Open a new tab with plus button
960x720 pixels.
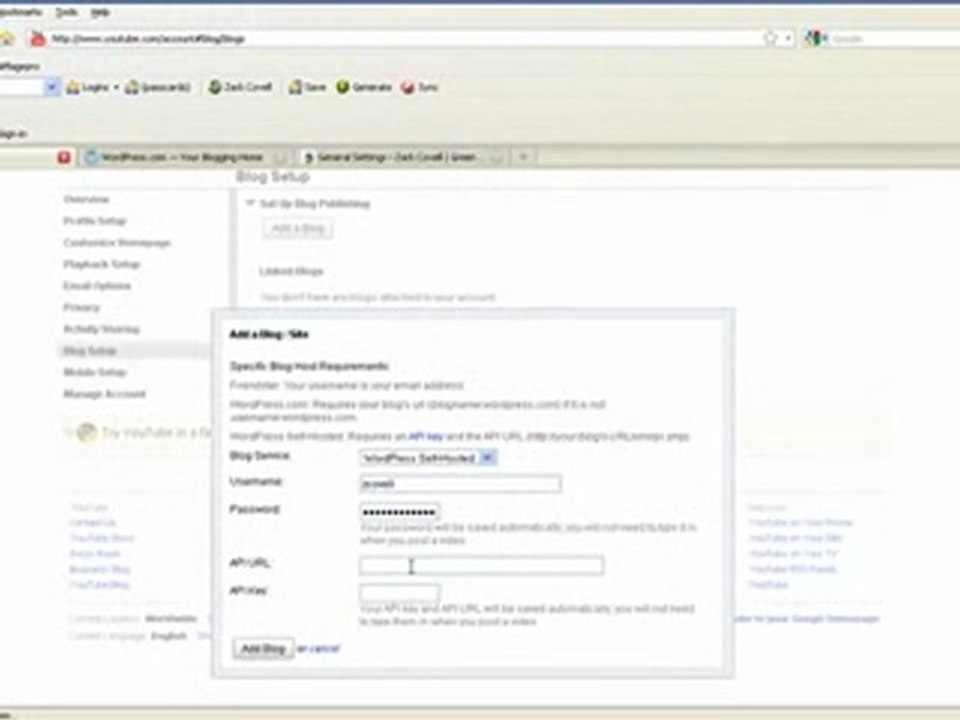click(x=523, y=157)
